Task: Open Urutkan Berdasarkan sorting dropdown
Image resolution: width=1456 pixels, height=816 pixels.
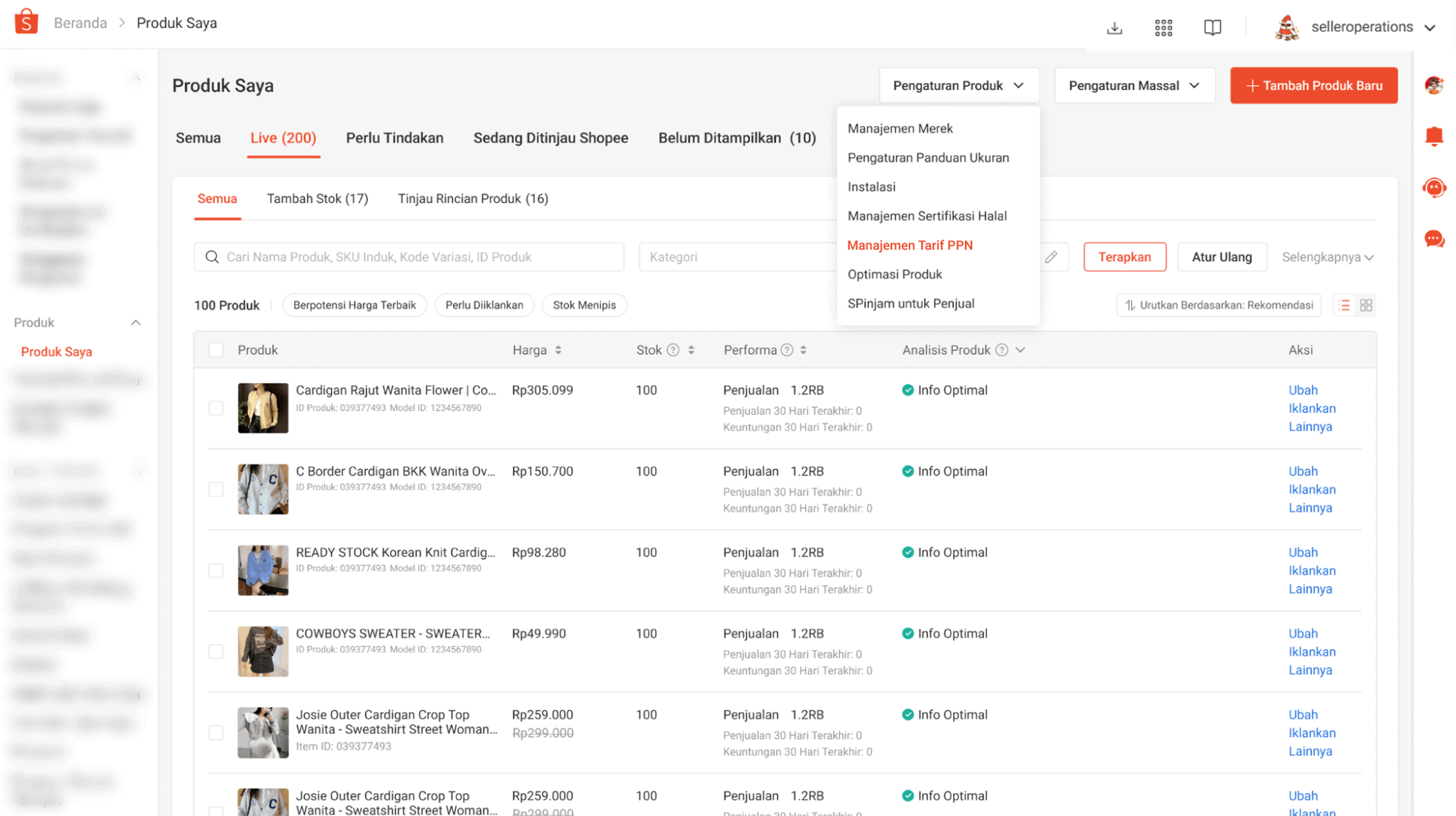Action: click(x=1219, y=305)
